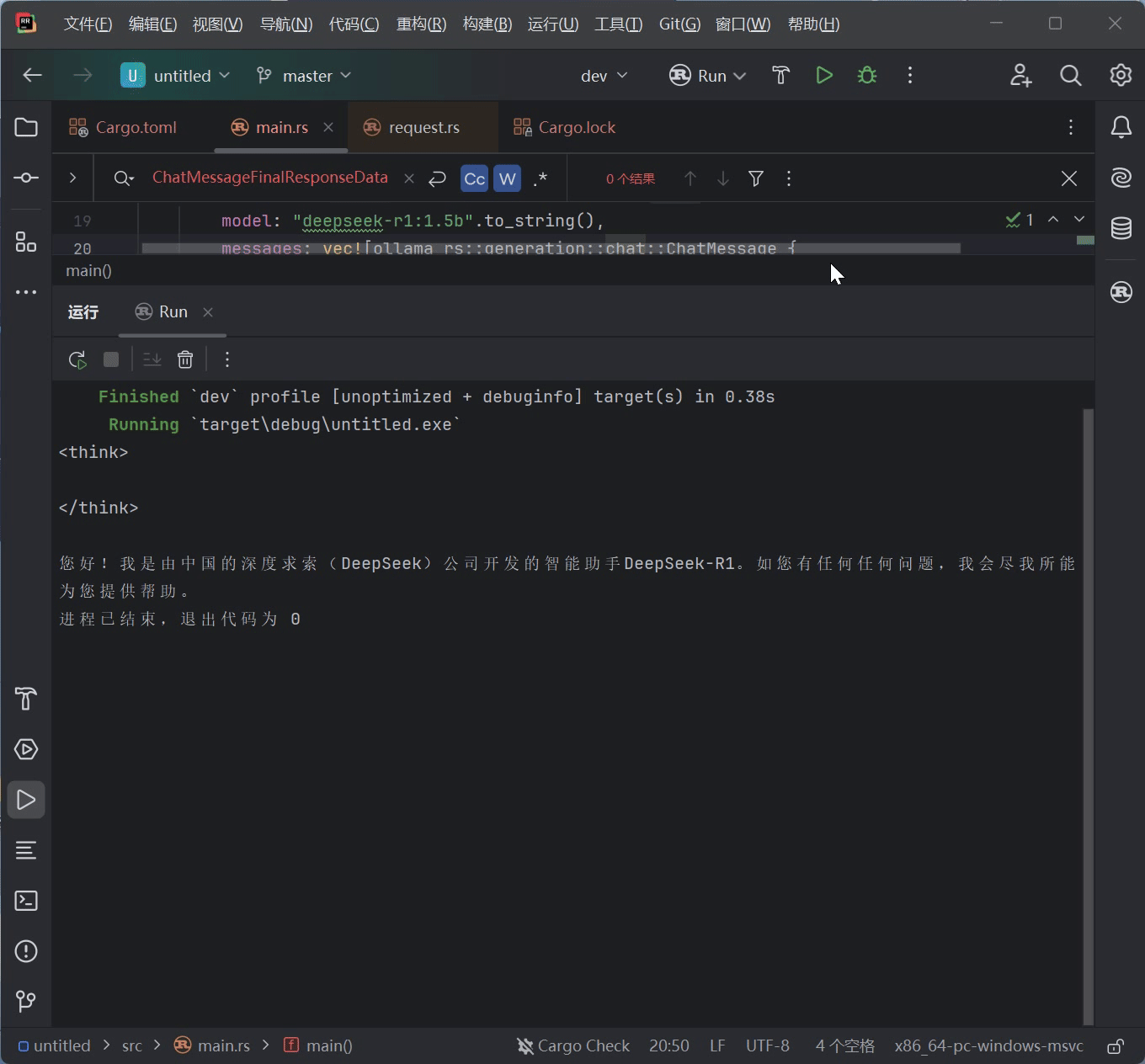This screenshot has width=1145, height=1064.
Task: Open Search Everywhere magnifier
Action: 1071,76
